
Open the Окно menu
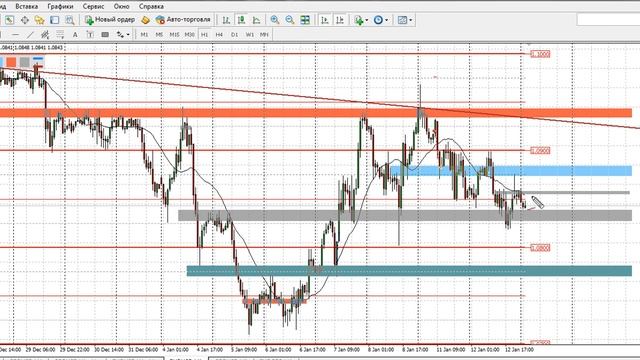(x=122, y=7)
